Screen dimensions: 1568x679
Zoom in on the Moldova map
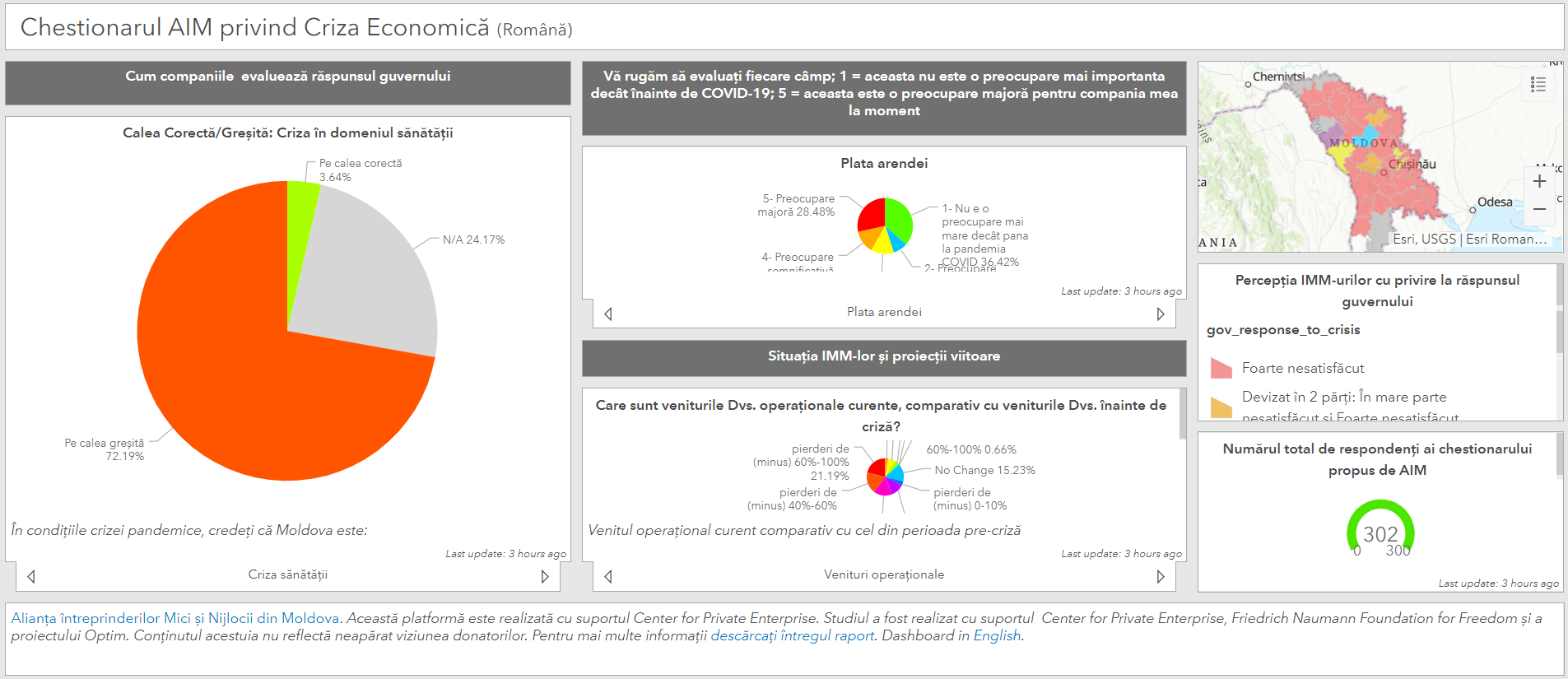pos(1539,181)
